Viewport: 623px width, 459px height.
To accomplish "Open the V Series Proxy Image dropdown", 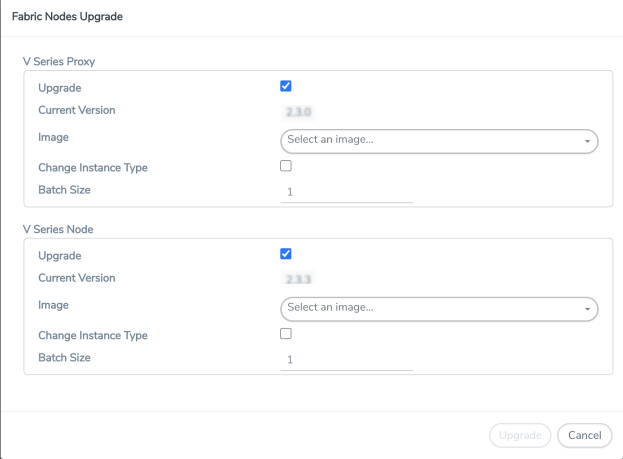I will point(430,140).
